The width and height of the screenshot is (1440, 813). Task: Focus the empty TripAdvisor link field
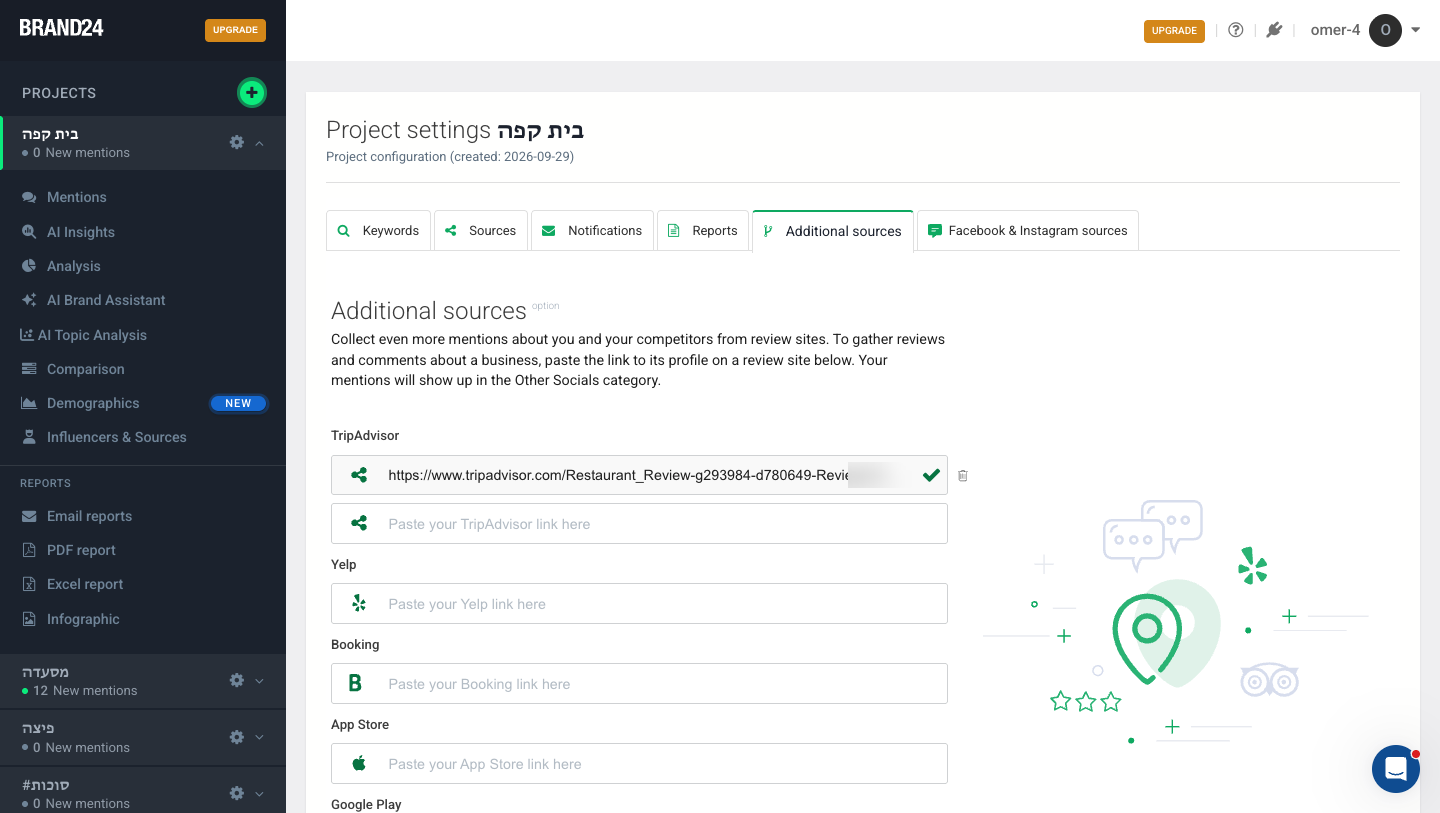(x=639, y=524)
